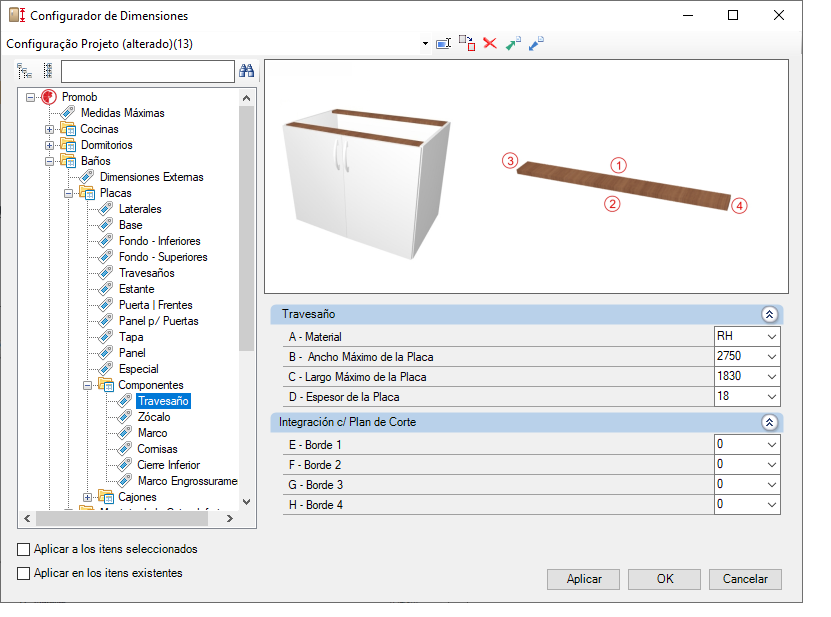The height and width of the screenshot is (617, 831).
Task: Click the tree search input field
Action: tap(148, 71)
